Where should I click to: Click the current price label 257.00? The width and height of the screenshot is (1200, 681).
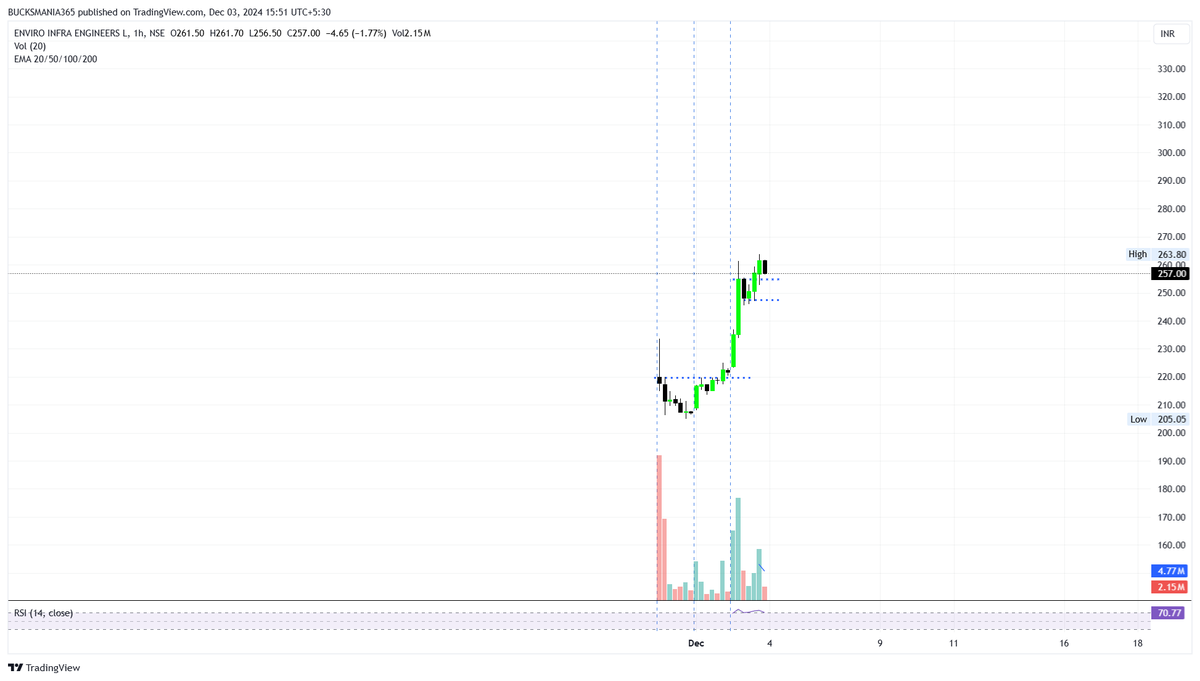(x=1171, y=273)
